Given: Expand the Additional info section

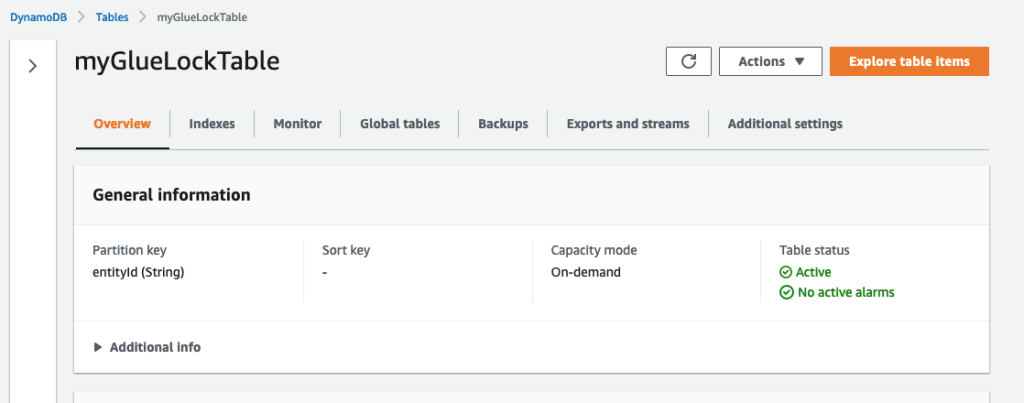Looking at the screenshot, I should (147, 347).
